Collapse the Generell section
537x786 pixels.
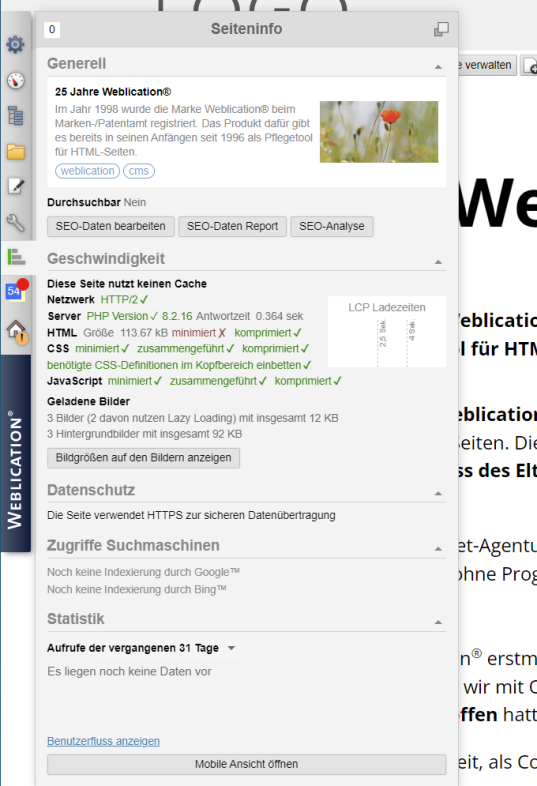click(x=438, y=67)
